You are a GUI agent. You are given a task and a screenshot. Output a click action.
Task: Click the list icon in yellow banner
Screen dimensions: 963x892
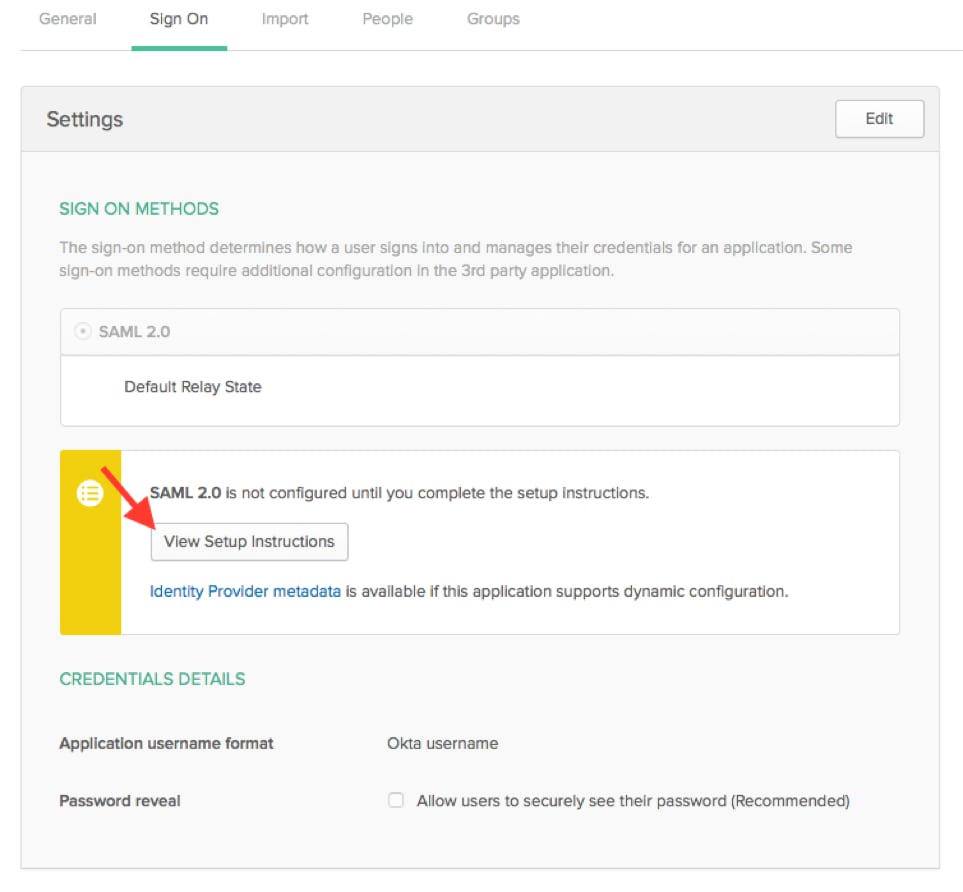pyautogui.click(x=90, y=493)
